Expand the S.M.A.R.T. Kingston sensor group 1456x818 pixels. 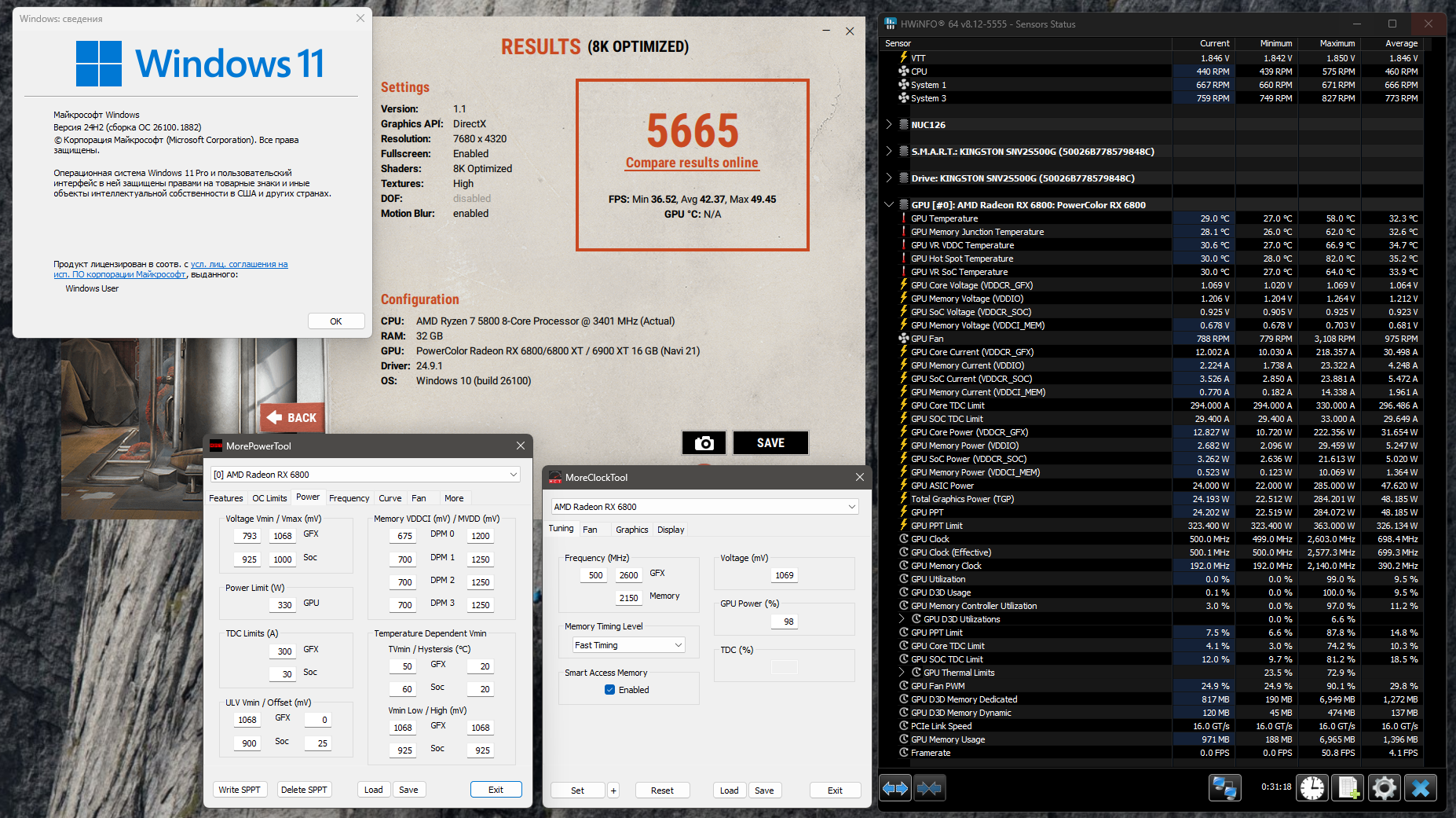pyautogui.click(x=889, y=152)
